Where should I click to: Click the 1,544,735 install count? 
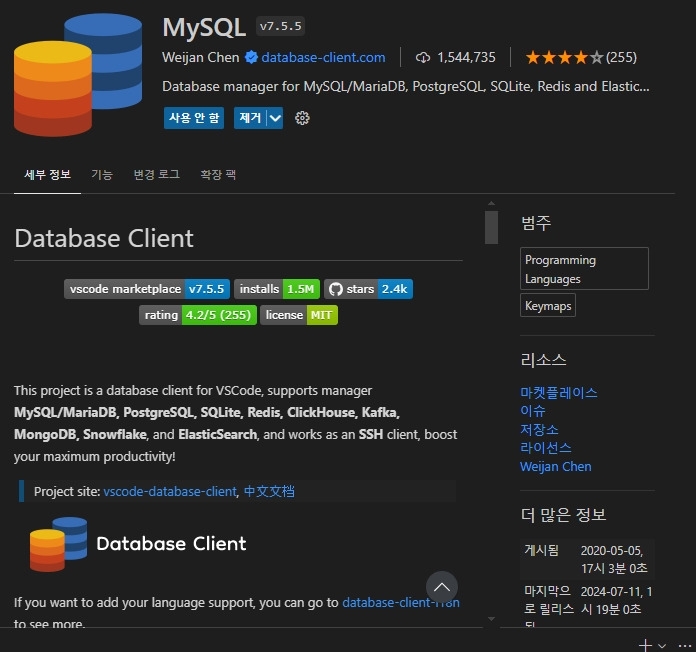point(466,57)
